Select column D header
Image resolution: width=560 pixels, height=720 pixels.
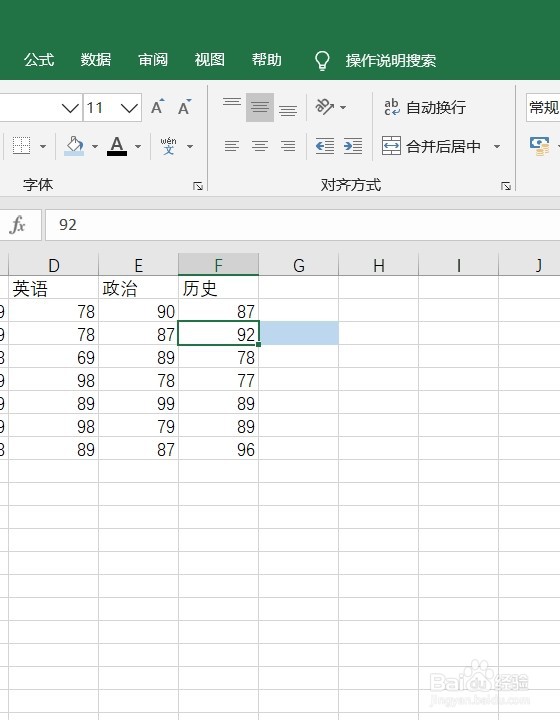coord(54,264)
